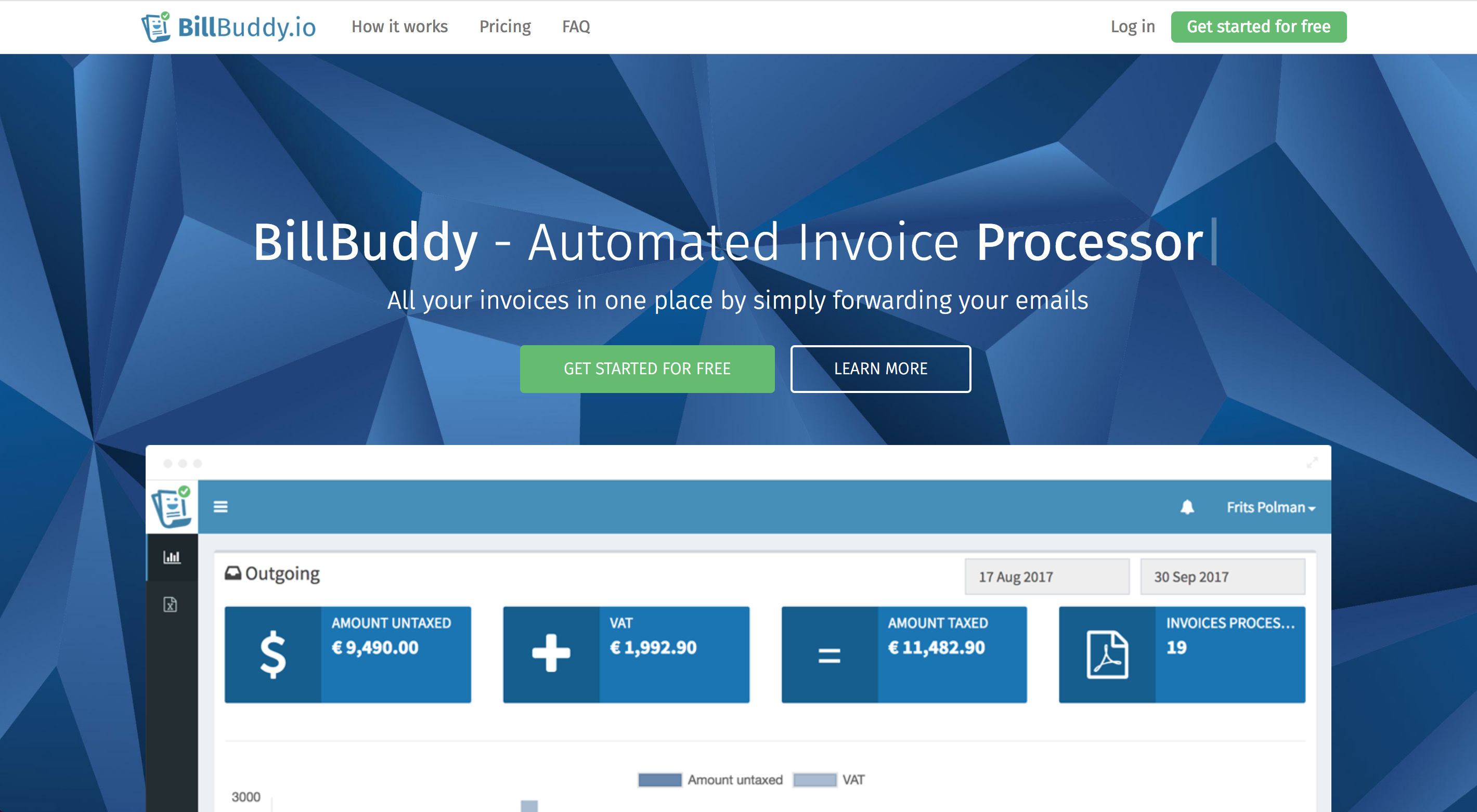The image size is (1477, 812).
Task: Click the PDF invoices processed icon
Action: tap(1107, 654)
